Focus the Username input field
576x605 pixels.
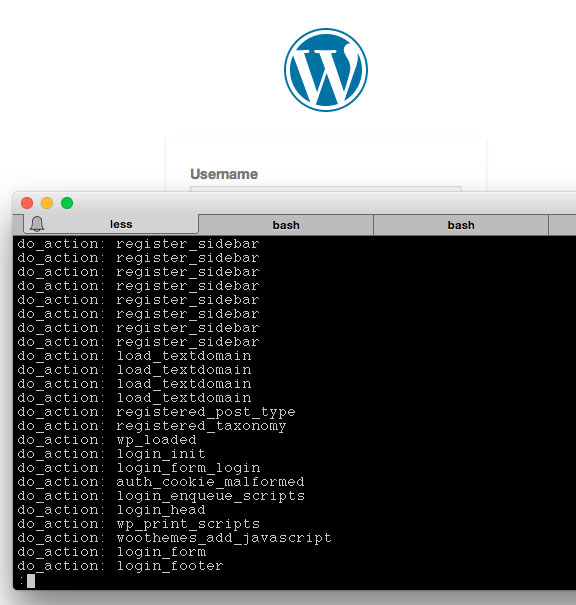point(326,189)
